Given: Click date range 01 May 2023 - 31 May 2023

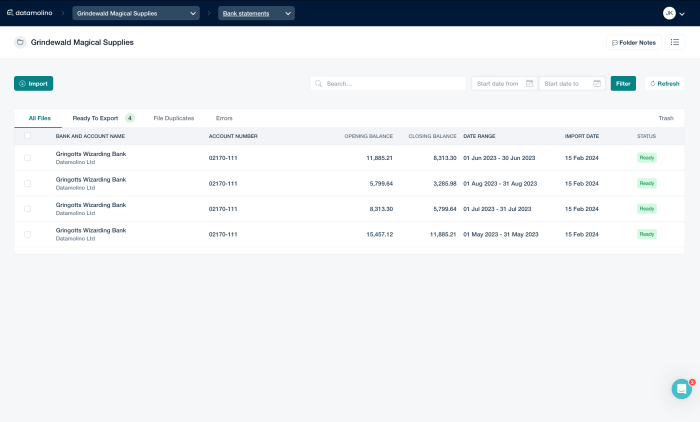Looking at the screenshot, I should coord(501,234).
